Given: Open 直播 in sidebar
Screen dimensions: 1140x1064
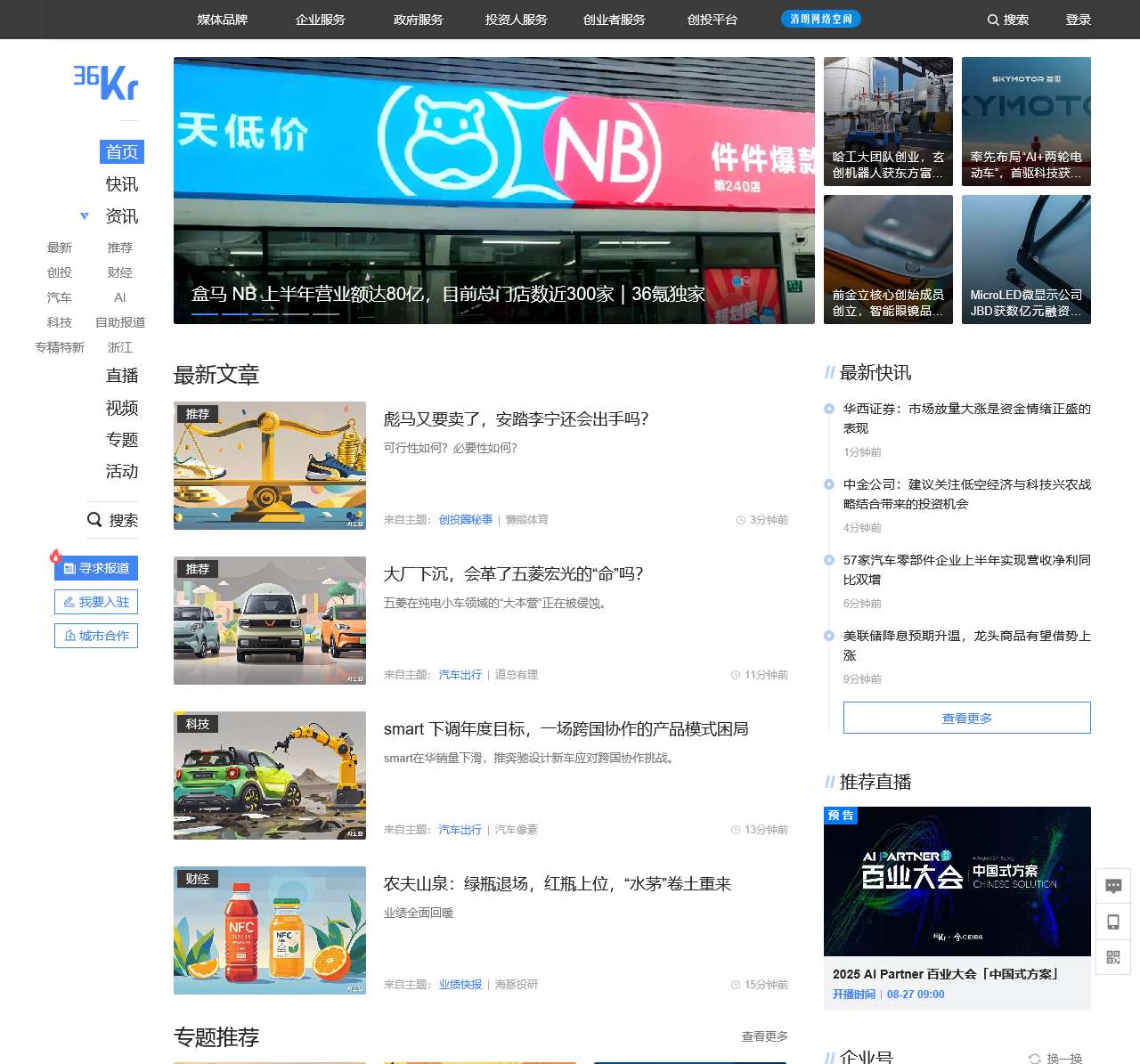Looking at the screenshot, I should click(122, 376).
